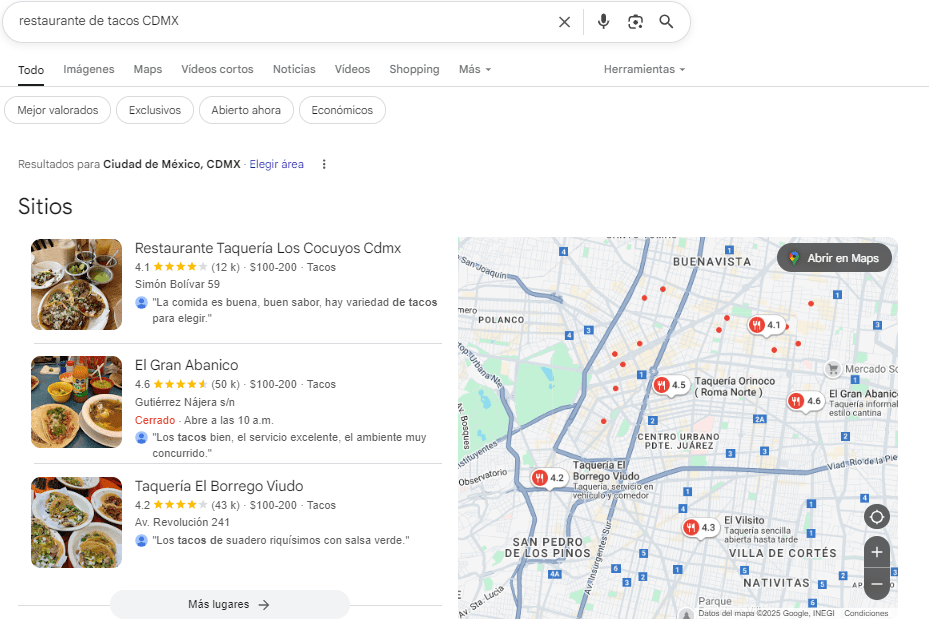Click the Mercado shopping cart map icon
This screenshot has width=929, height=625.
833,369
